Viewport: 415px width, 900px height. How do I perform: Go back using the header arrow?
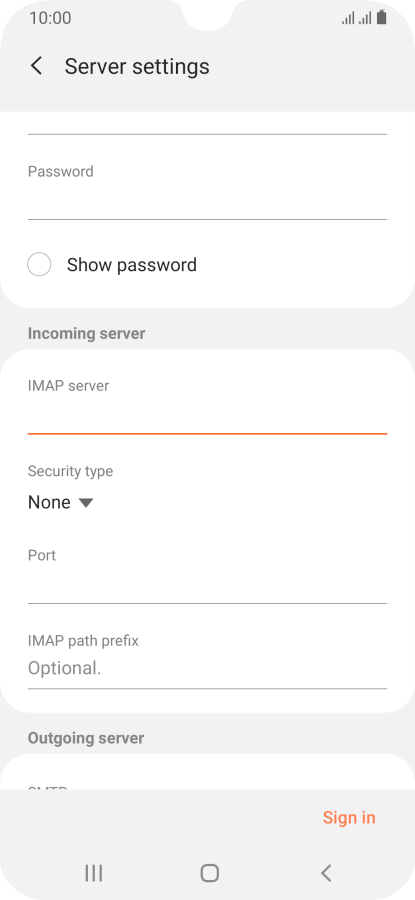coord(36,66)
